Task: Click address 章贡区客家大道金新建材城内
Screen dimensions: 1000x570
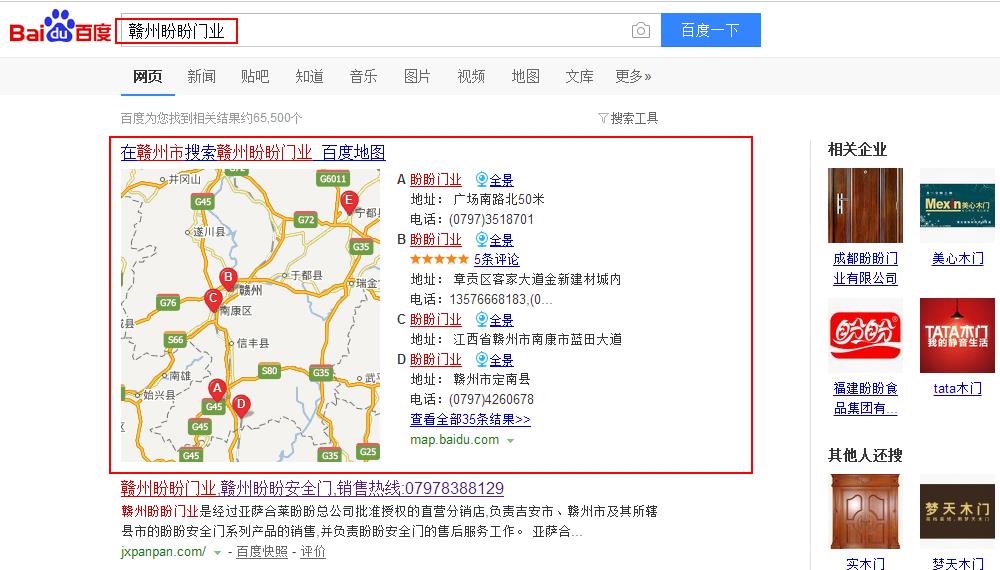Action: [x=537, y=279]
